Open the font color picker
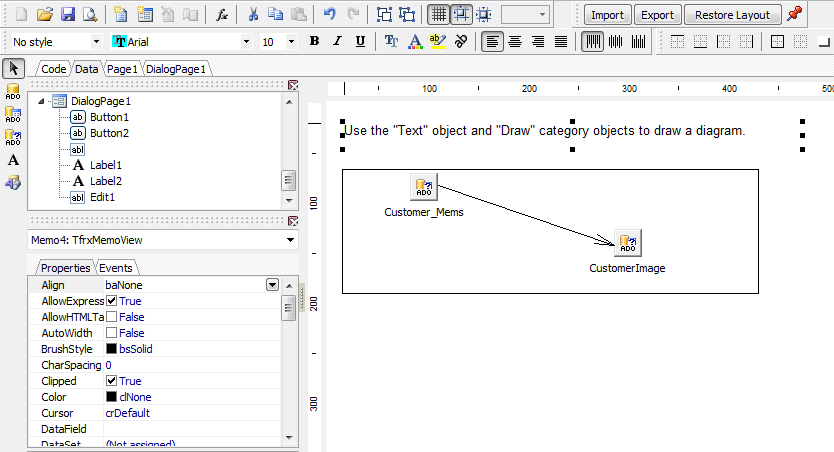 pos(415,41)
